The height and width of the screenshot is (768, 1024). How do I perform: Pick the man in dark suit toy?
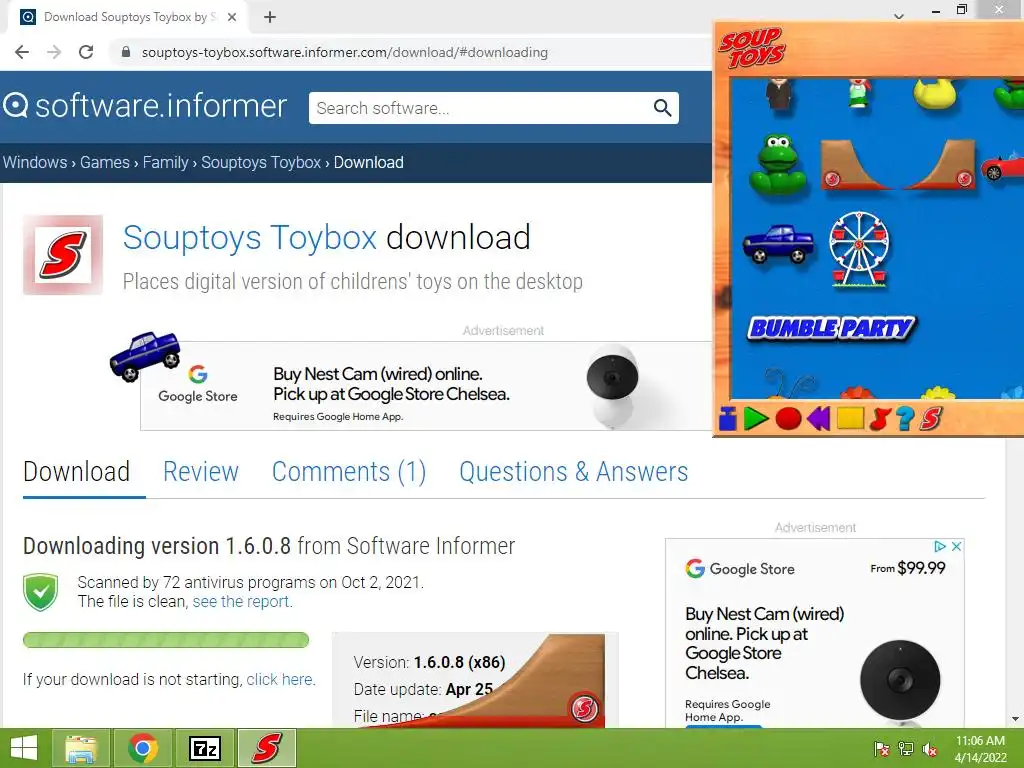(778, 95)
